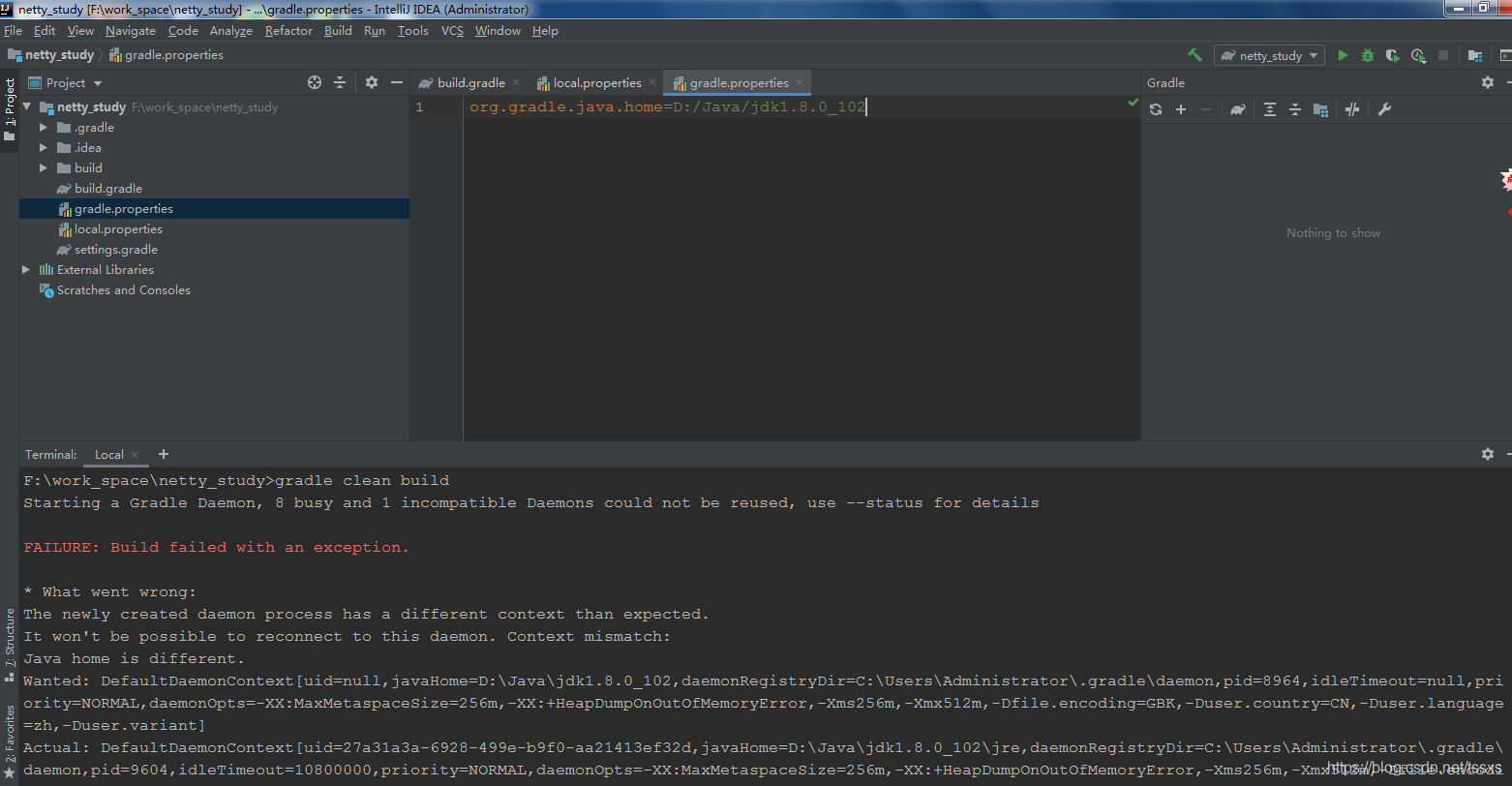Run netty_study with Coverage
This screenshot has width=1512, height=786.
[1393, 55]
